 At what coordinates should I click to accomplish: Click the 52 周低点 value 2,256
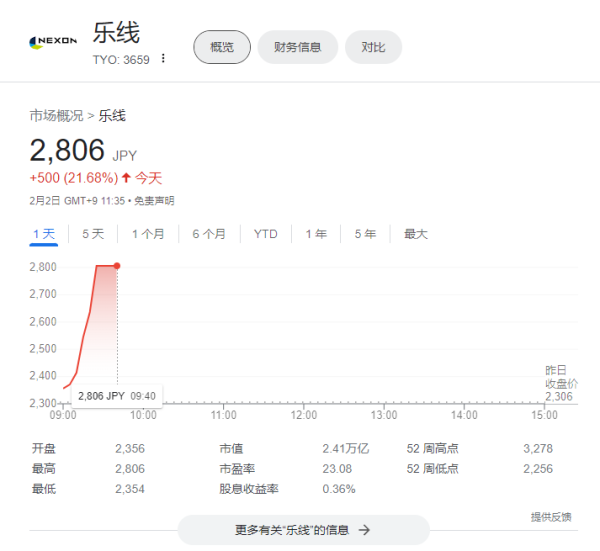(x=538, y=469)
